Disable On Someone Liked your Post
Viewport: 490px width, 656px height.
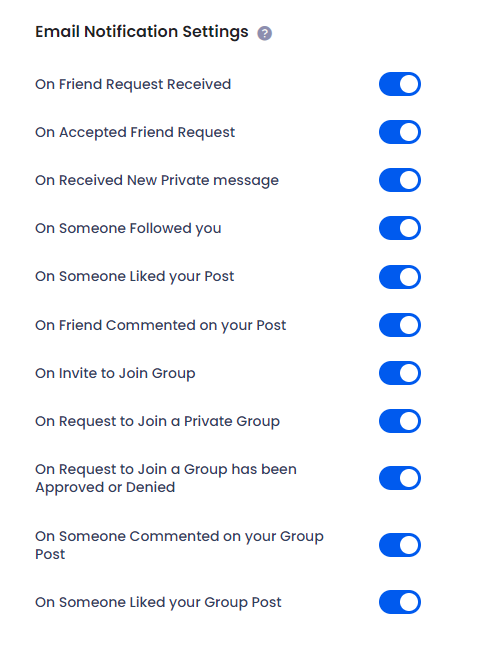(400, 277)
